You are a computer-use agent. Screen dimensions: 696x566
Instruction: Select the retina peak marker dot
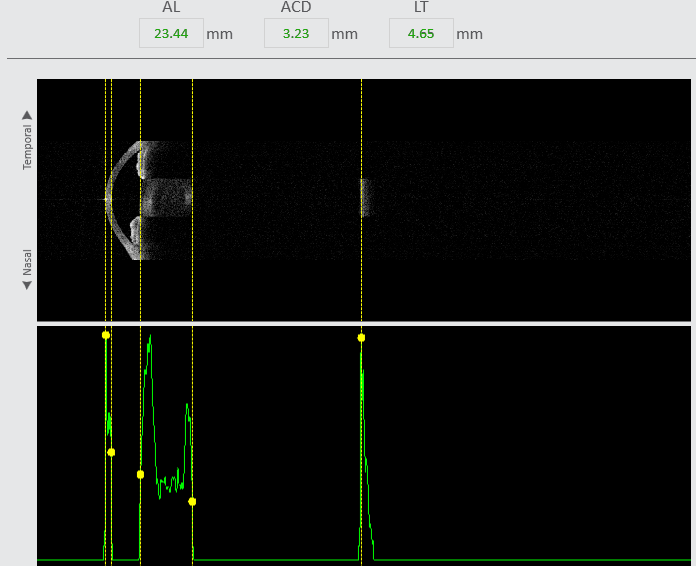pos(361,338)
